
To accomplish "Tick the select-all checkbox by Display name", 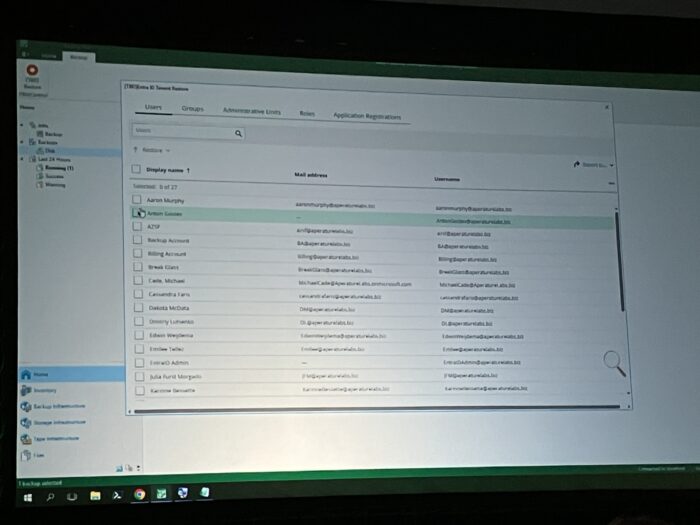I will (x=136, y=169).
